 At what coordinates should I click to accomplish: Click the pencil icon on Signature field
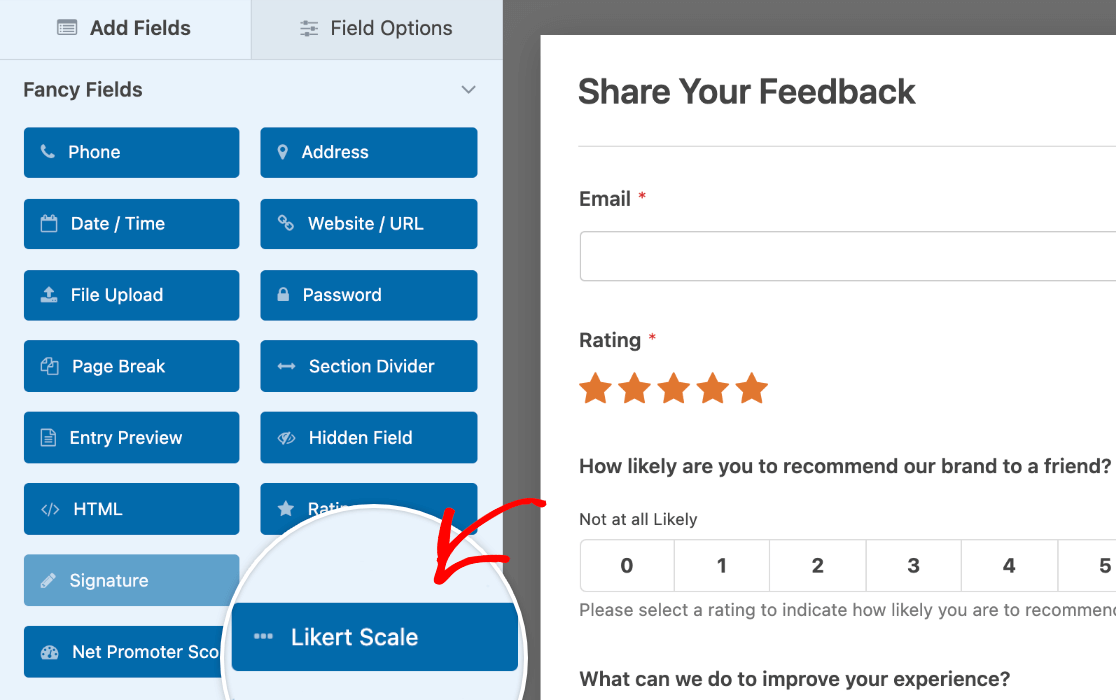click(48, 581)
